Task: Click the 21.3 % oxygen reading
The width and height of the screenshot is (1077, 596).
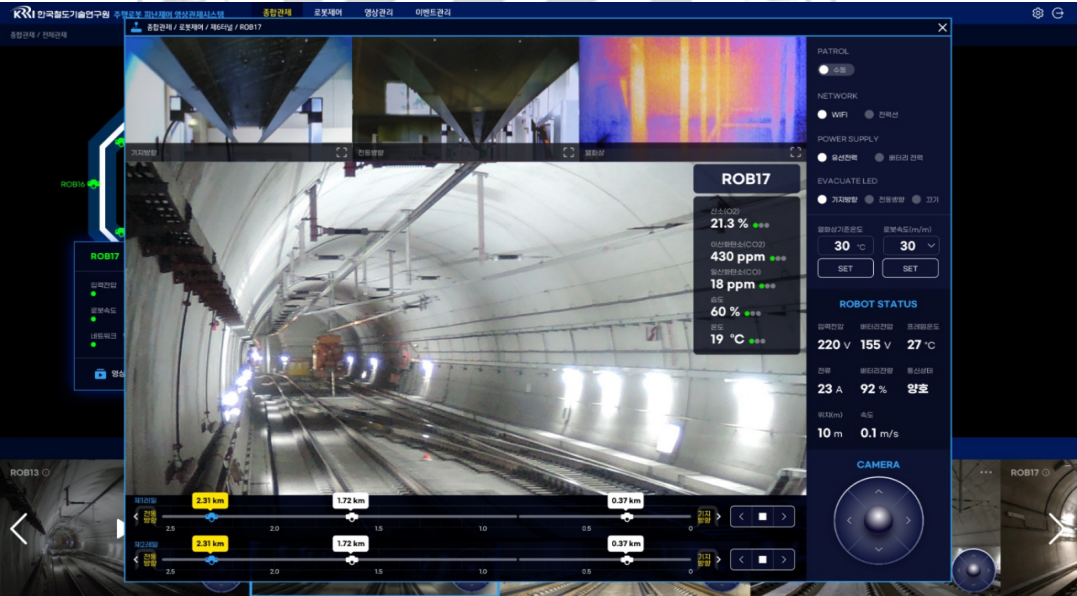Action: click(729, 224)
